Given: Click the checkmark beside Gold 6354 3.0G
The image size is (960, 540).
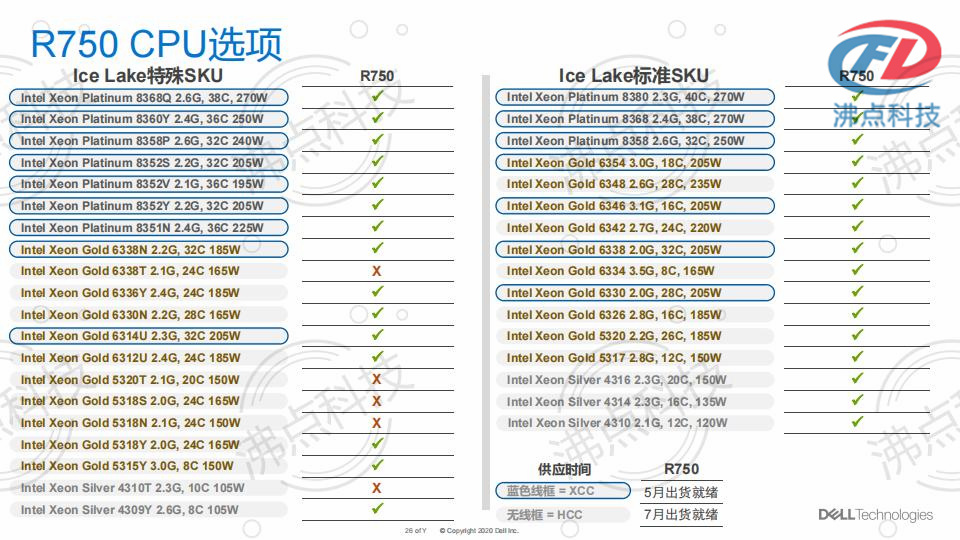Looking at the screenshot, I should coord(857,162).
